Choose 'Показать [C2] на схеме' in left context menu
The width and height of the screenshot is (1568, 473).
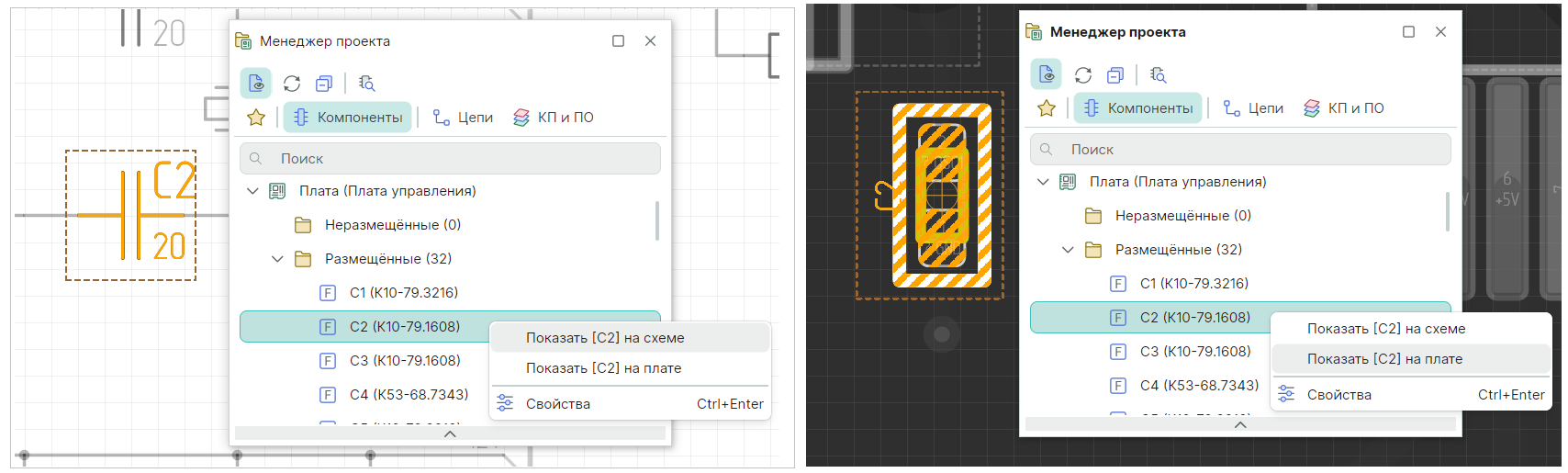tap(605, 338)
